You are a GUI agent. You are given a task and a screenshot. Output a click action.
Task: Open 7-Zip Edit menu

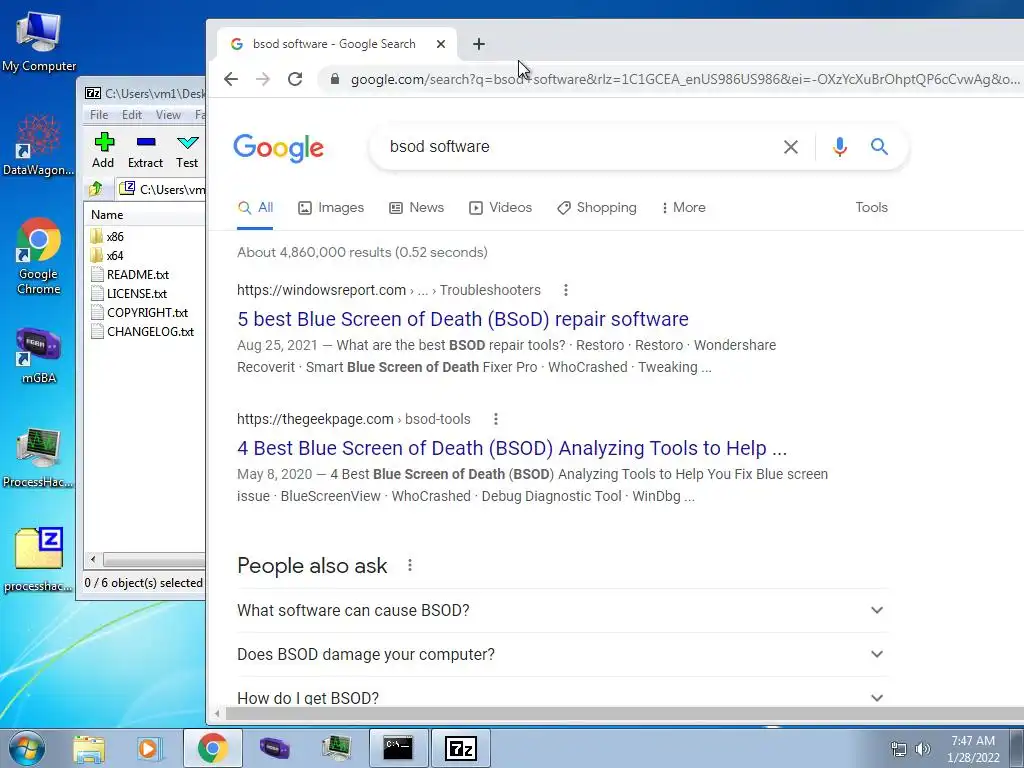point(132,115)
